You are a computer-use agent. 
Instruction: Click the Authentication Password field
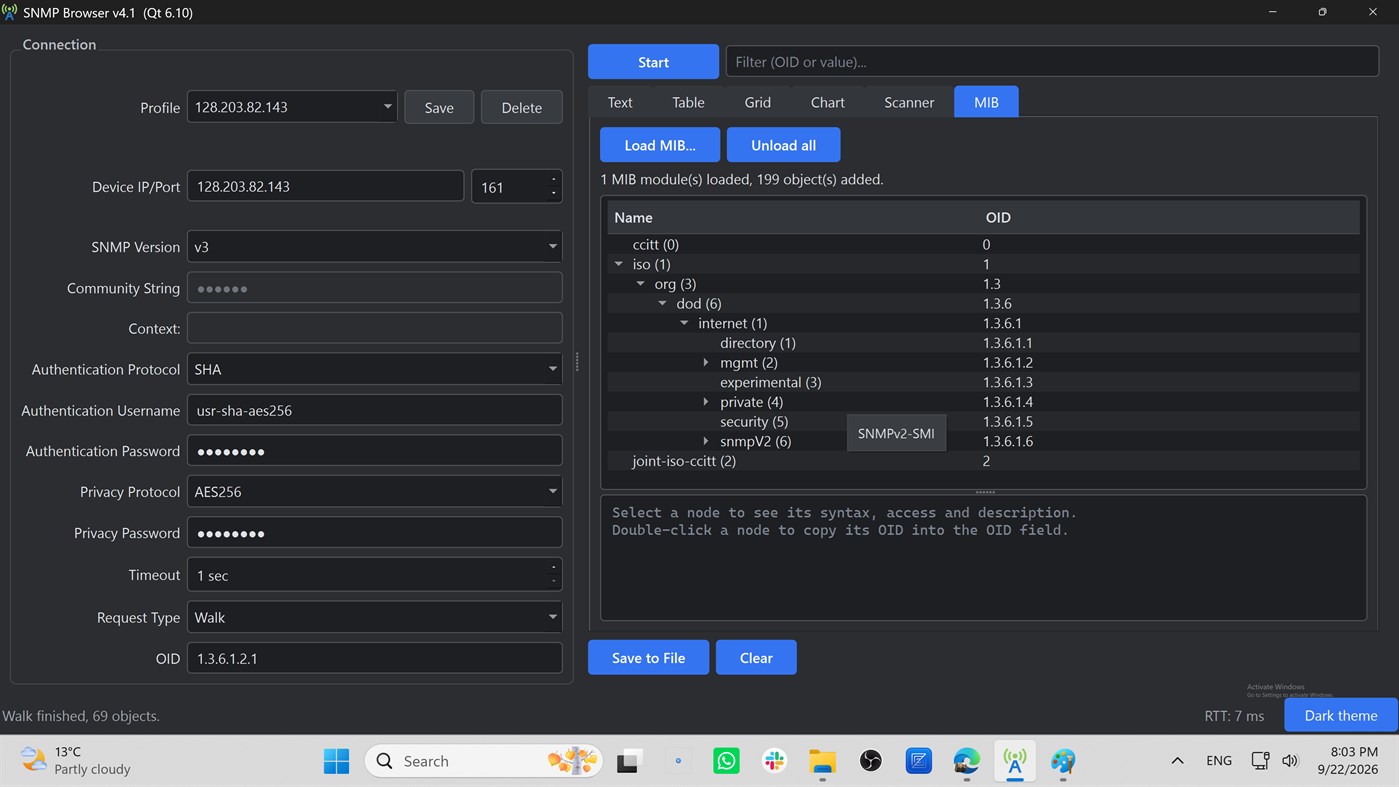click(x=374, y=451)
